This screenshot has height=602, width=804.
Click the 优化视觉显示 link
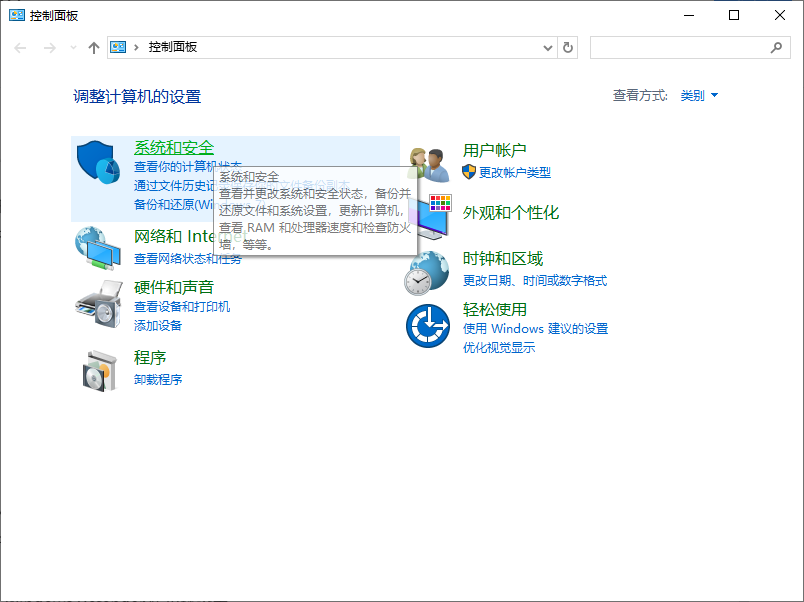point(497,349)
